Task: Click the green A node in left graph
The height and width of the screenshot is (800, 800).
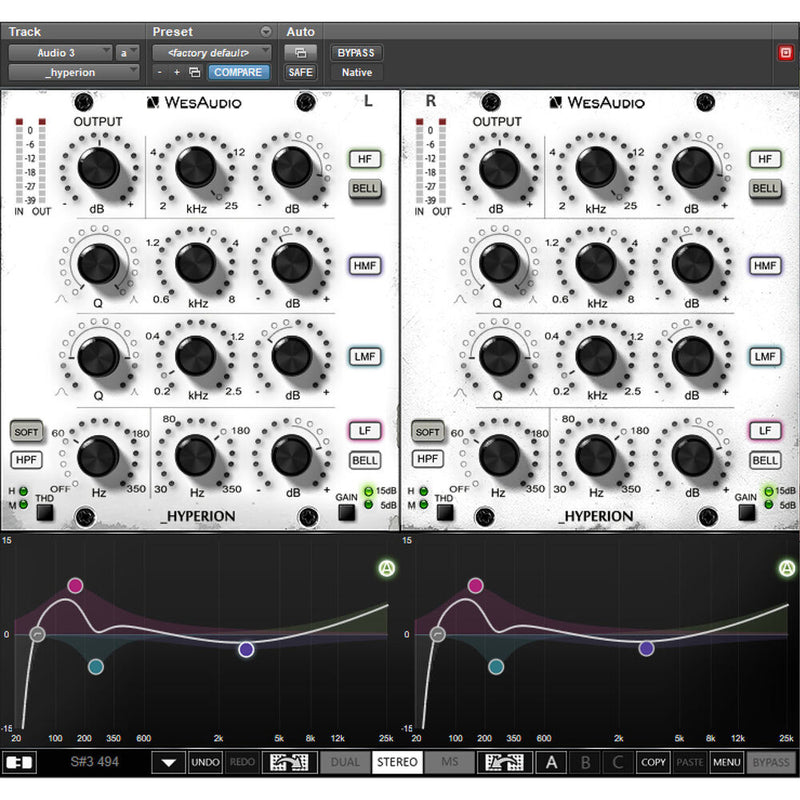Action: click(x=388, y=569)
